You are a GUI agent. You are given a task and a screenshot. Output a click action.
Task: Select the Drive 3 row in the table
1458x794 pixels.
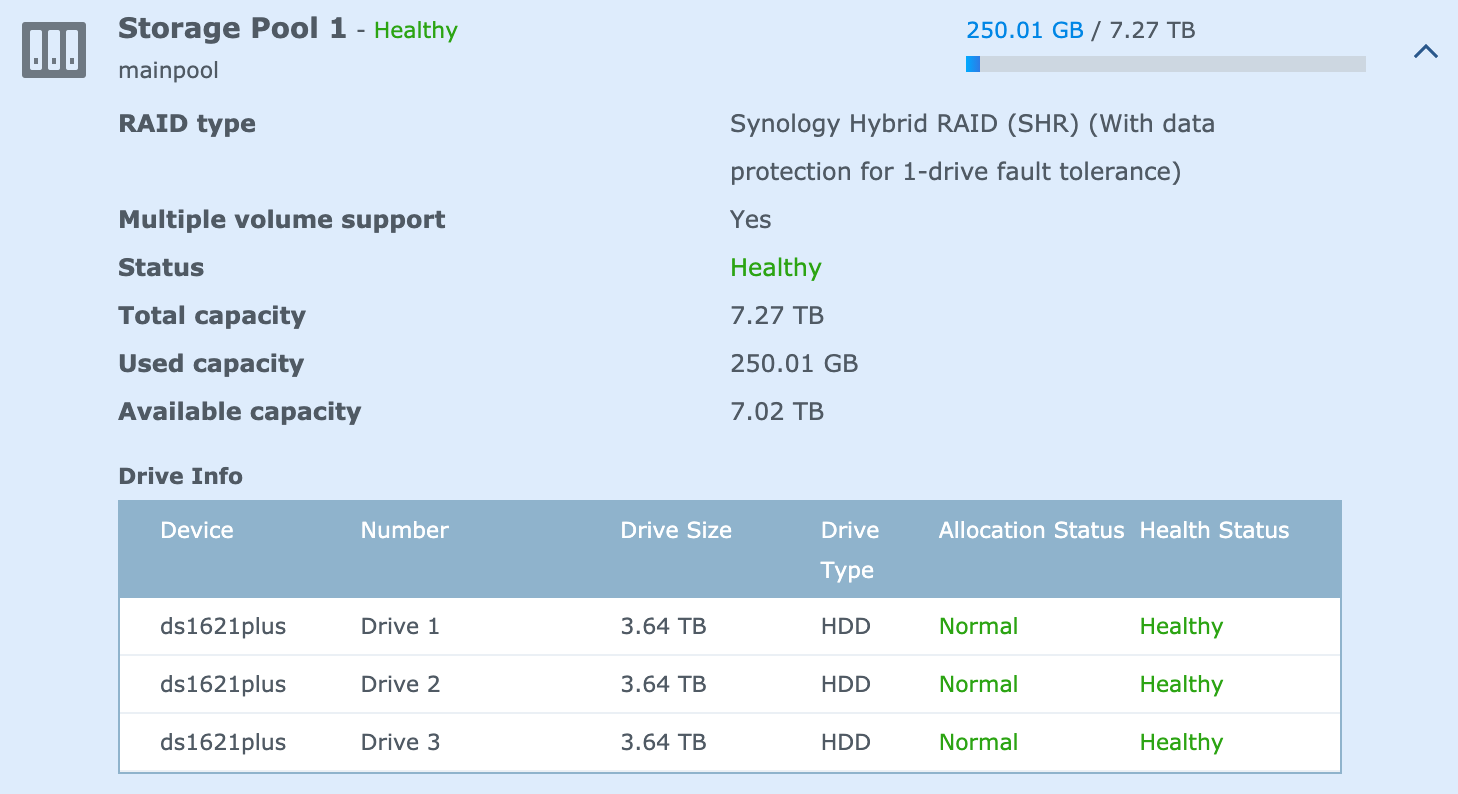click(729, 743)
